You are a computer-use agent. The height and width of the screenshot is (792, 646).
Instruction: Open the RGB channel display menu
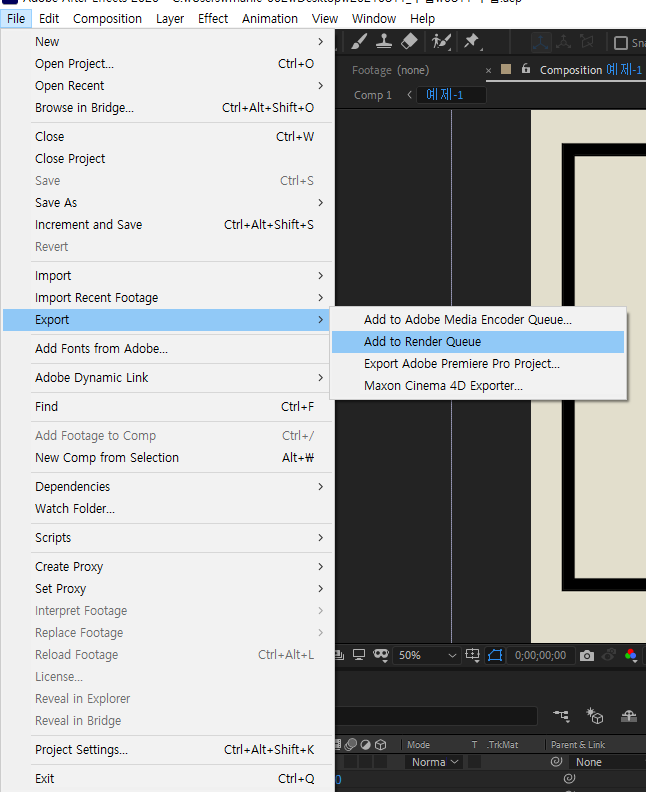coord(631,655)
